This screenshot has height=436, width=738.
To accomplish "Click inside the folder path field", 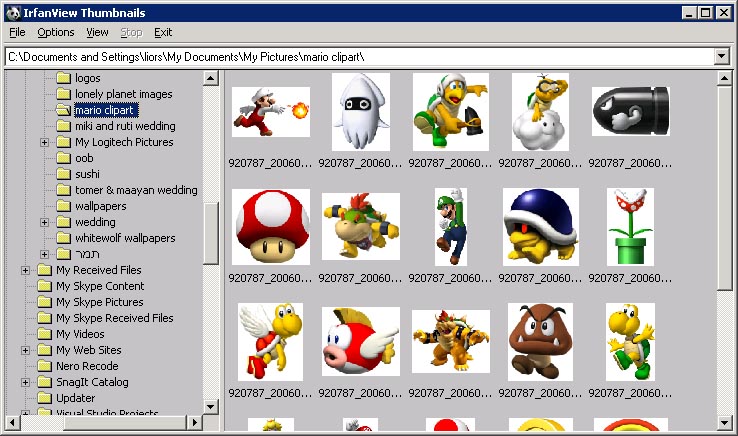I will (x=360, y=57).
